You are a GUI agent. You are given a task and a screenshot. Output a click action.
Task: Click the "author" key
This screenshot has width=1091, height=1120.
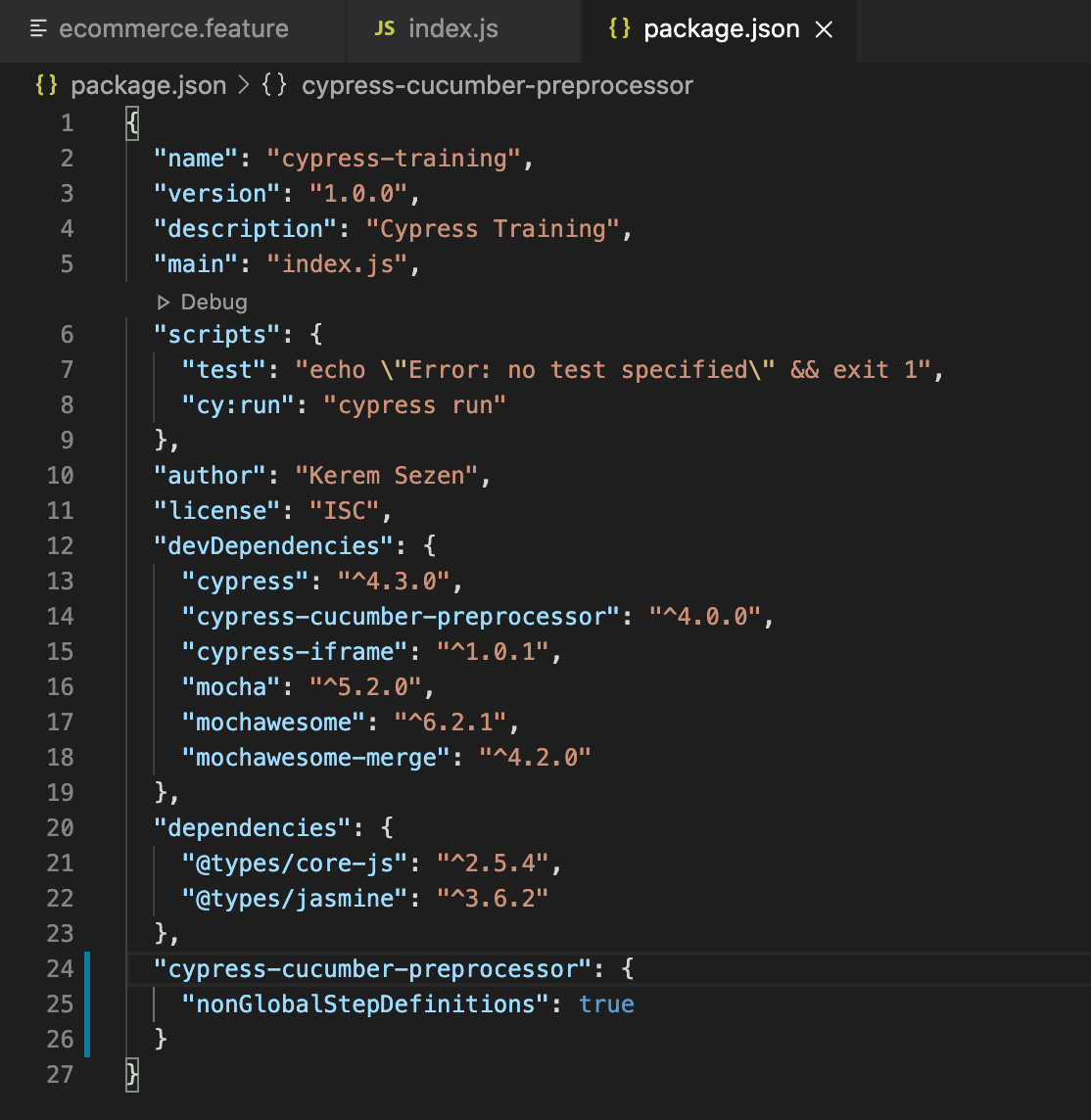pos(210,476)
